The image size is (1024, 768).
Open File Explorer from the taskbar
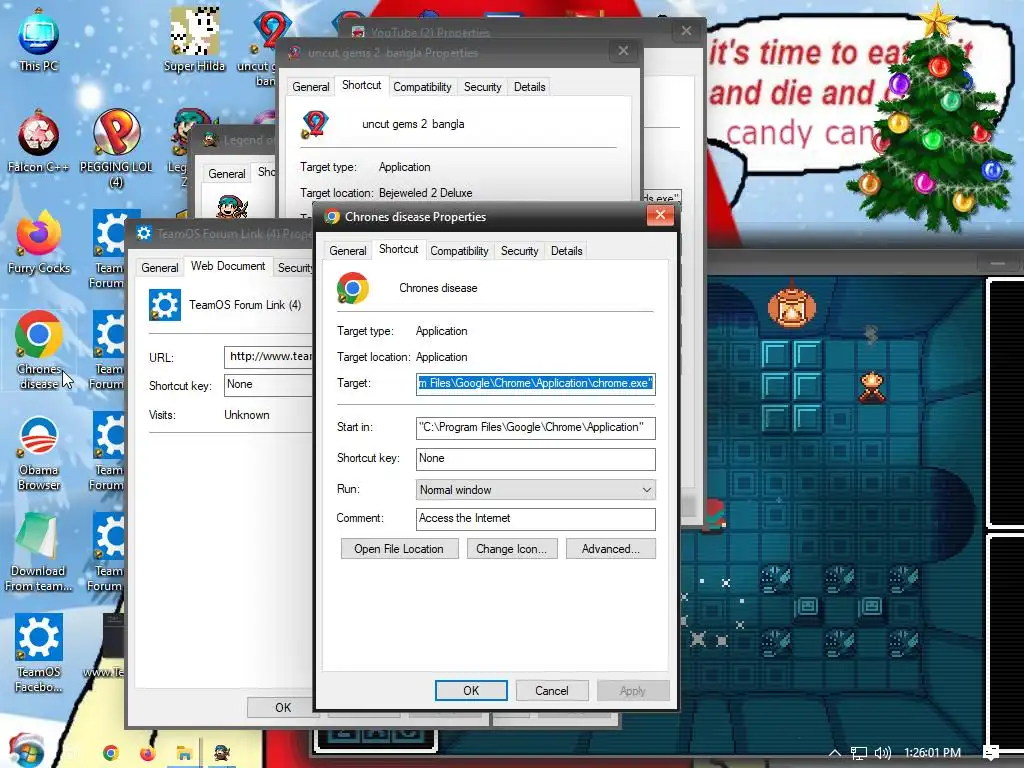coord(184,753)
